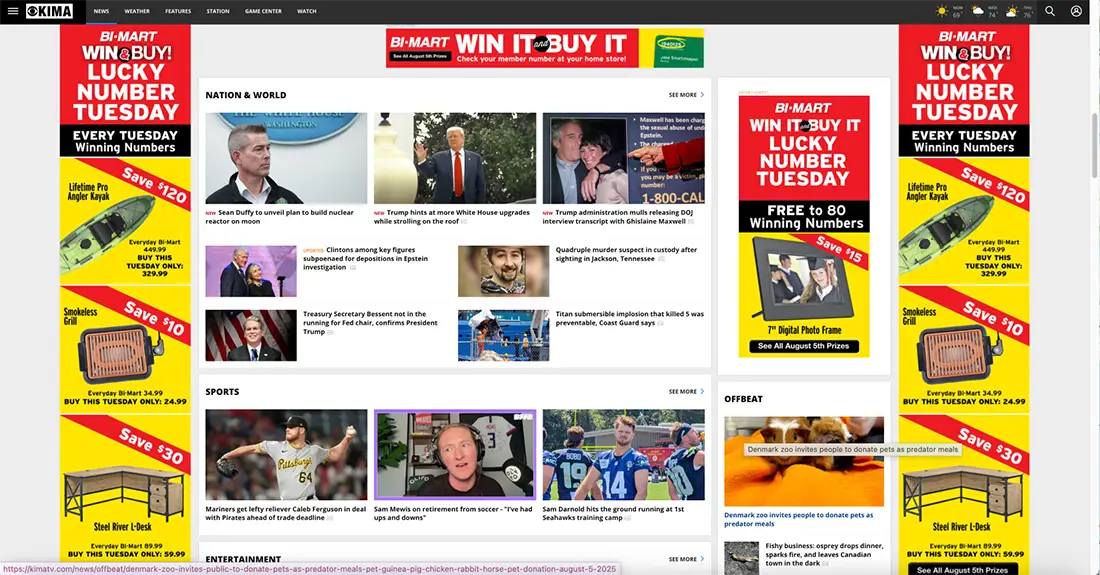
Task: Open the Station menu item
Action: [217, 11]
